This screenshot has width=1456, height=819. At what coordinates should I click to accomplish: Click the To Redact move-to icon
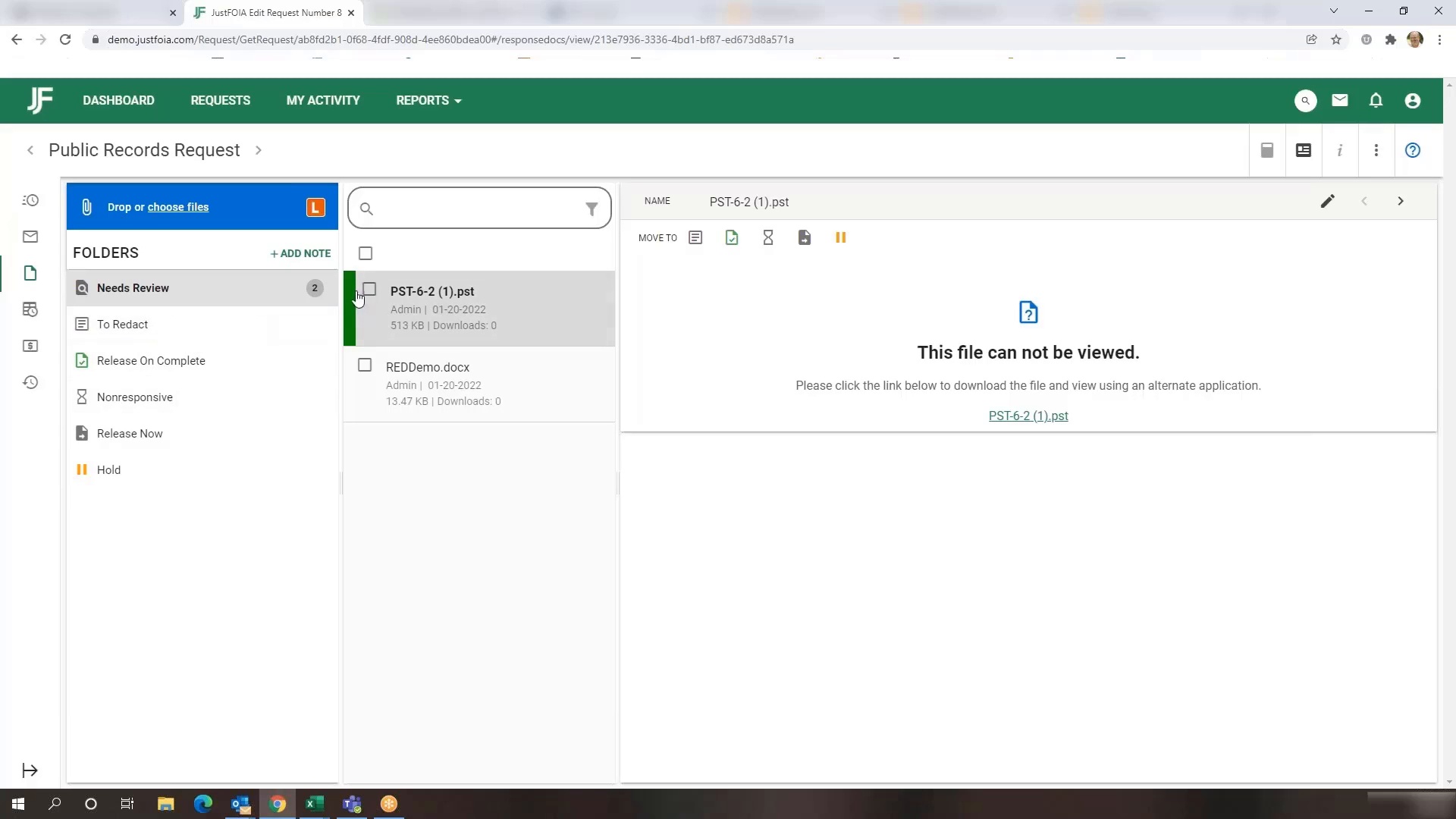pyautogui.click(x=695, y=238)
